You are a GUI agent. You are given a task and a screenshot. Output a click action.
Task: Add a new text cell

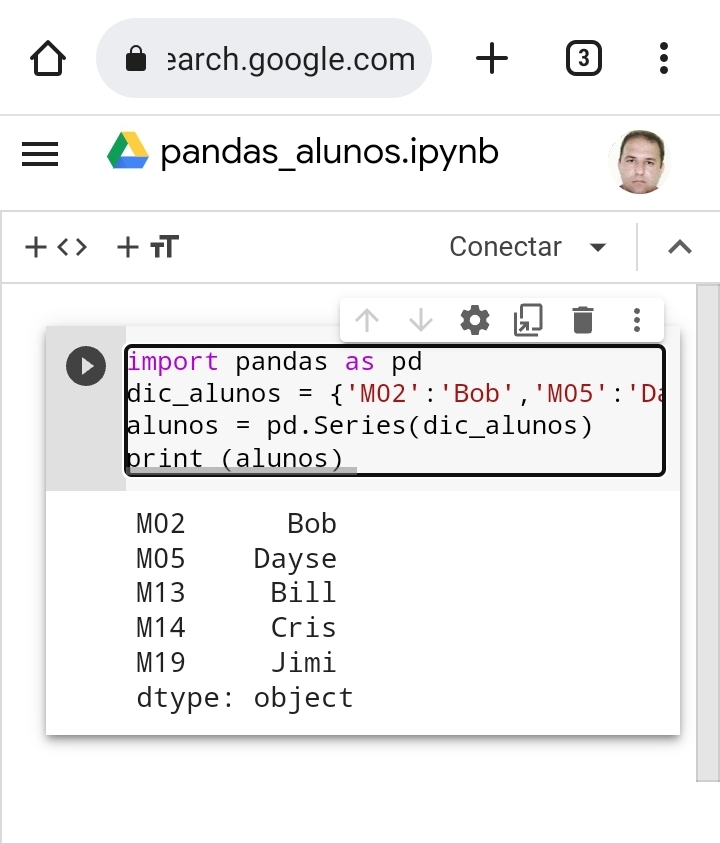[x=148, y=247]
